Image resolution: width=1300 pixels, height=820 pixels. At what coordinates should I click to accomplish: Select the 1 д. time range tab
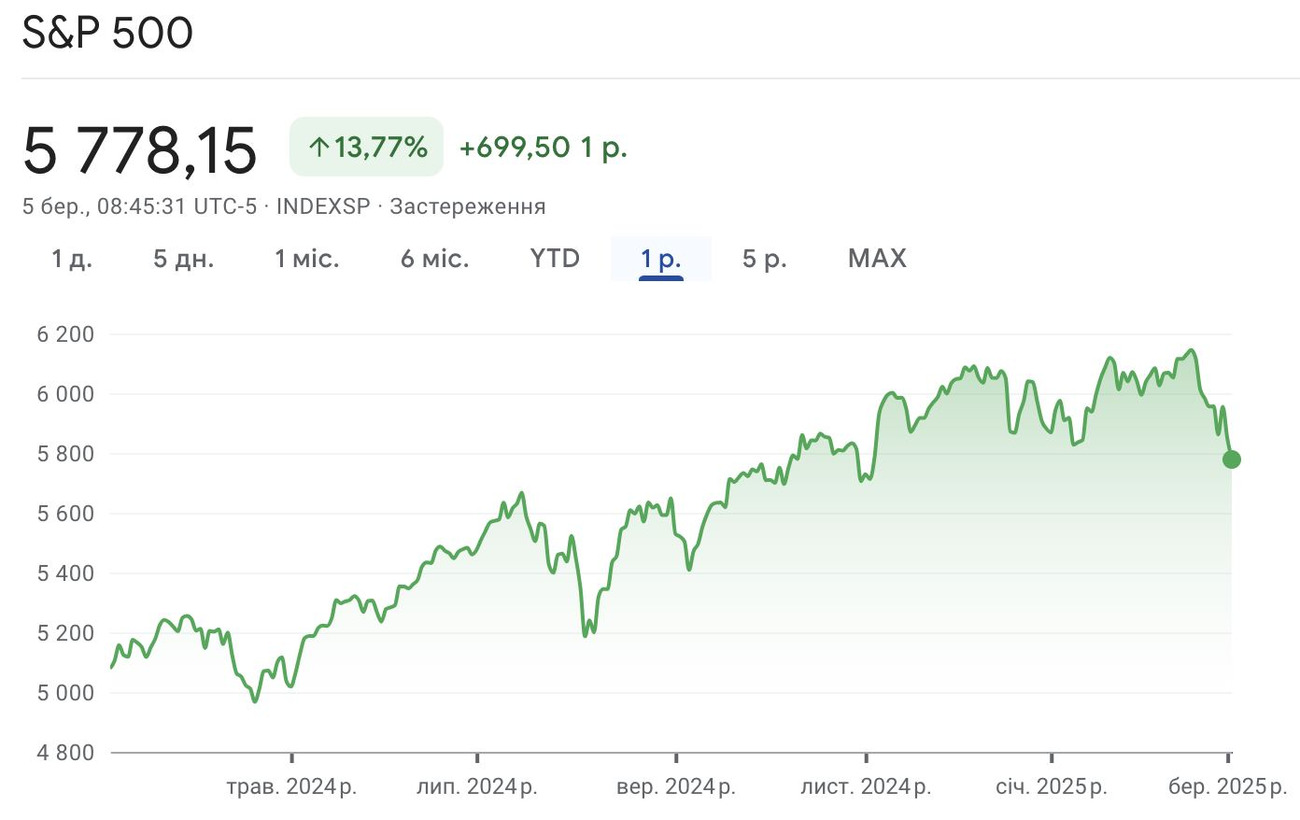72,259
